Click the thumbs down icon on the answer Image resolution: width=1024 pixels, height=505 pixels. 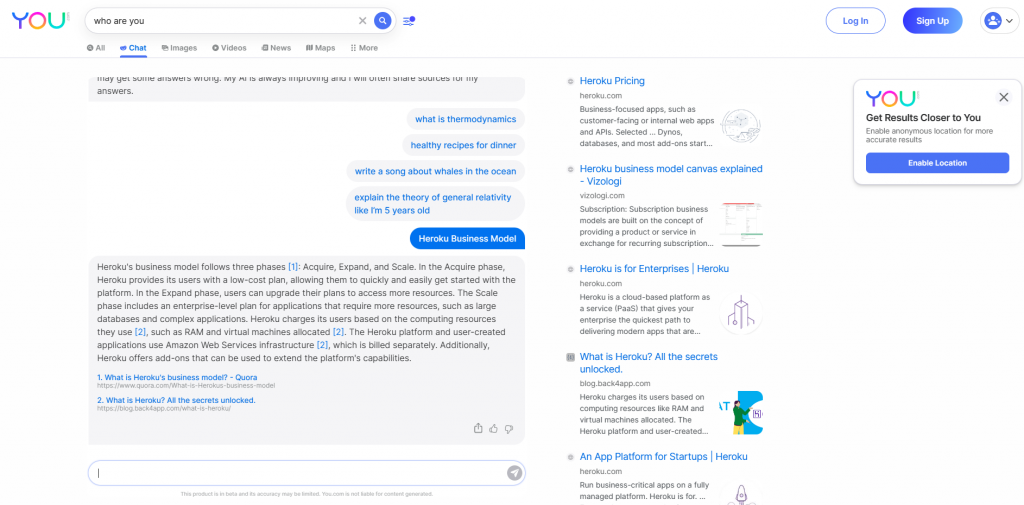click(x=509, y=429)
